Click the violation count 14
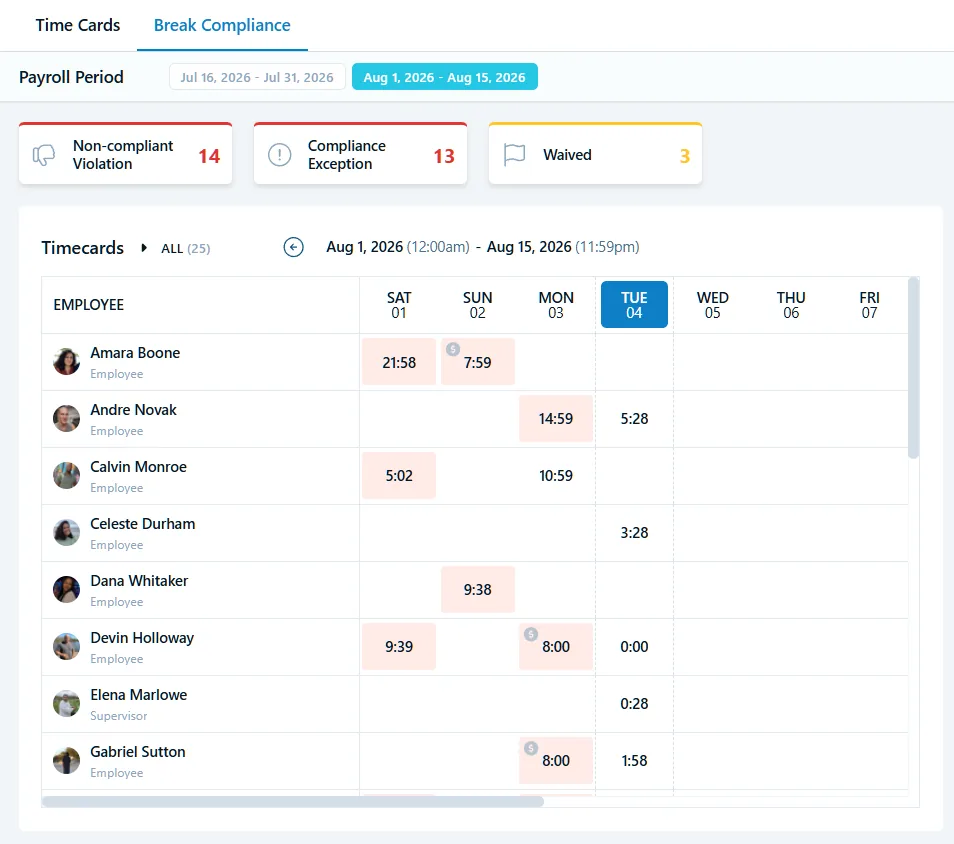The width and height of the screenshot is (954, 844). coord(209,156)
